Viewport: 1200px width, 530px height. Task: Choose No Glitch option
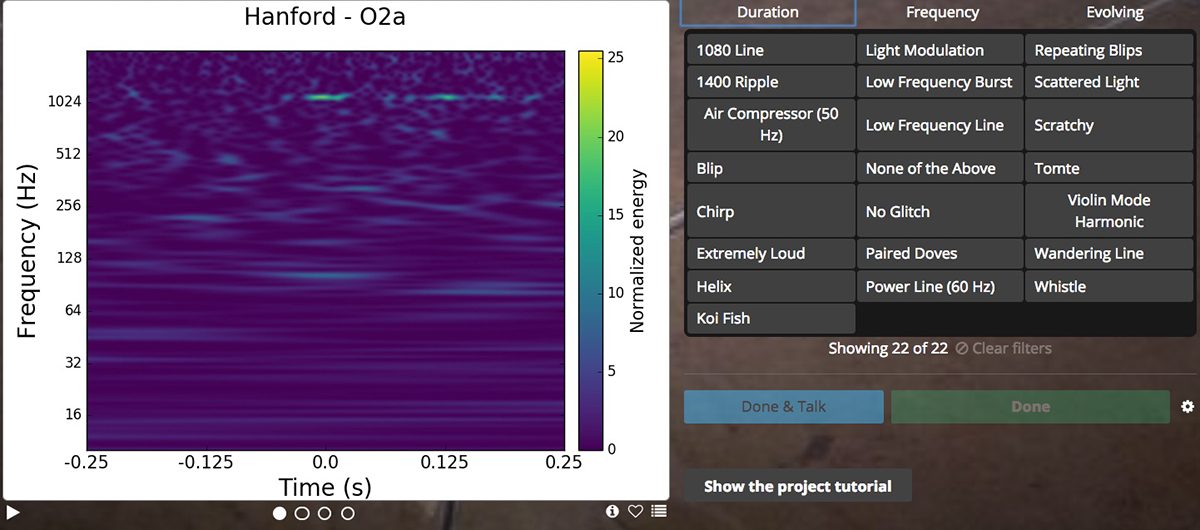[940, 211]
